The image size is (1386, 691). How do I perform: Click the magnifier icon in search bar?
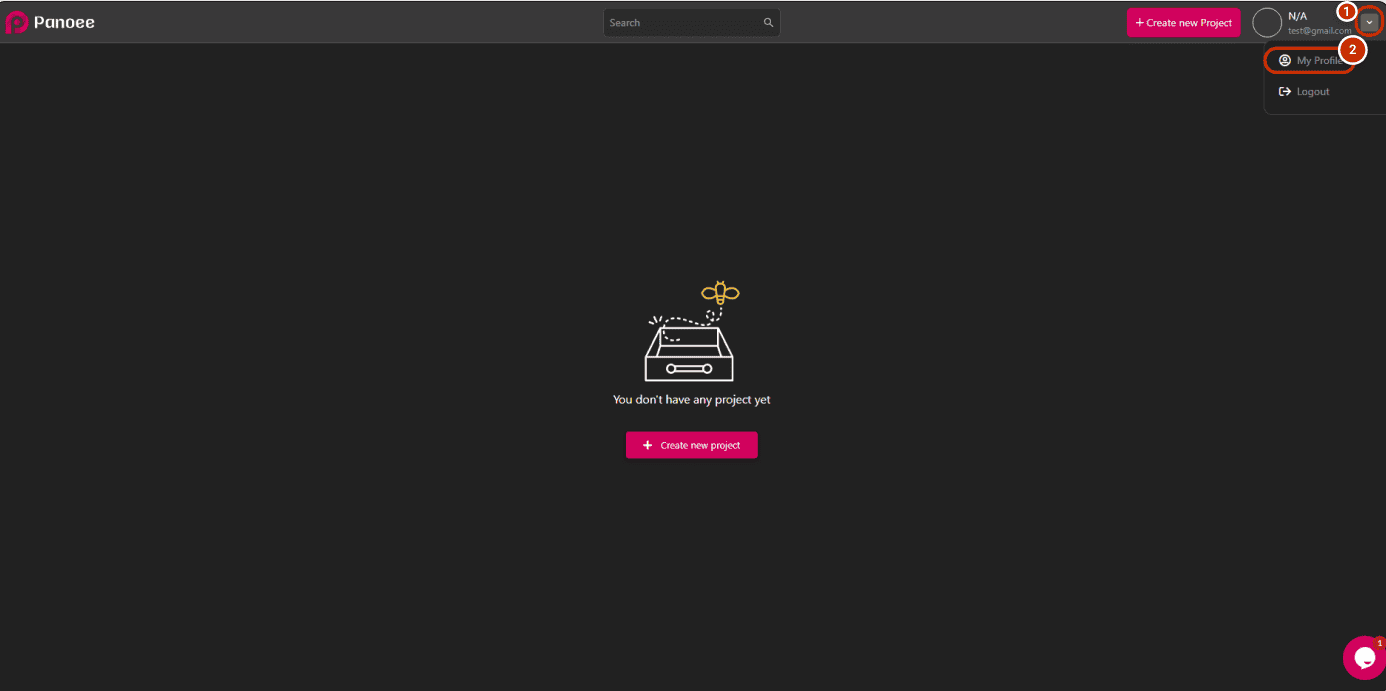768,22
